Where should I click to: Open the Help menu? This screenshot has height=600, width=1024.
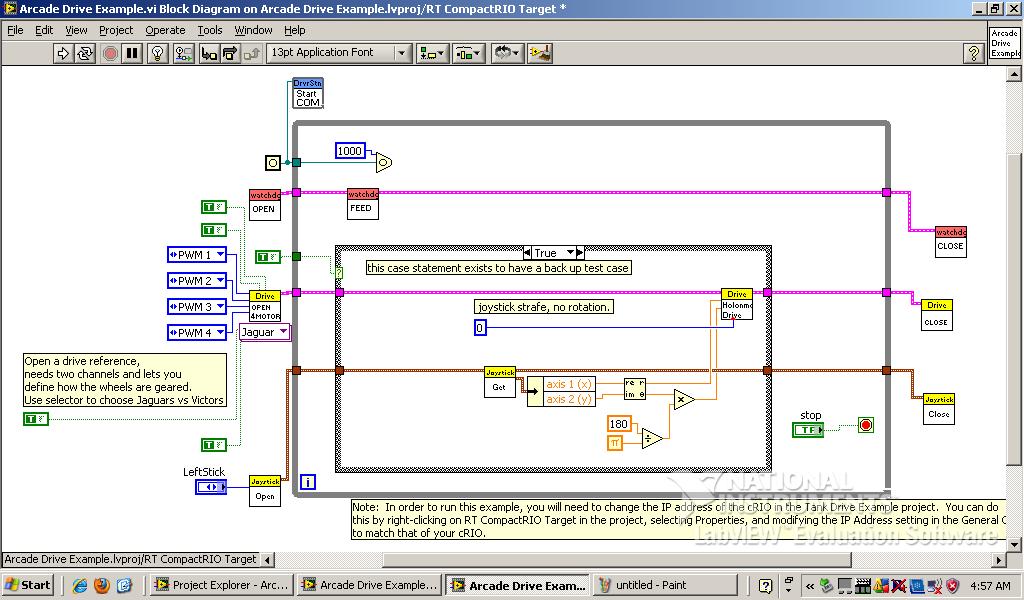[295, 30]
